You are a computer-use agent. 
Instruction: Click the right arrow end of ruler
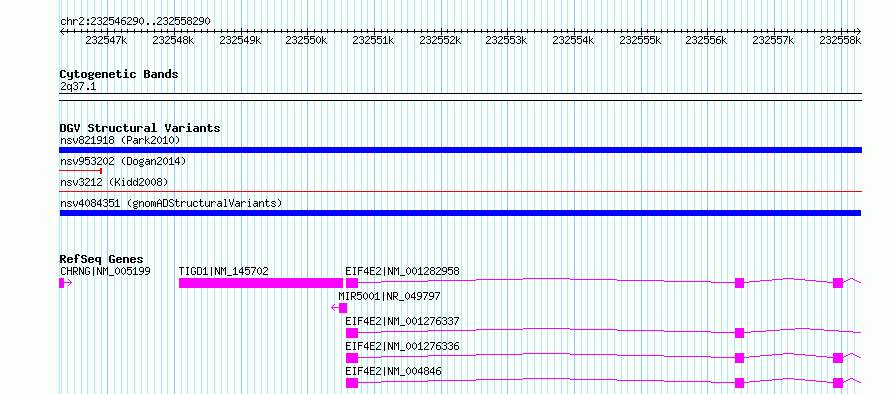859,31
